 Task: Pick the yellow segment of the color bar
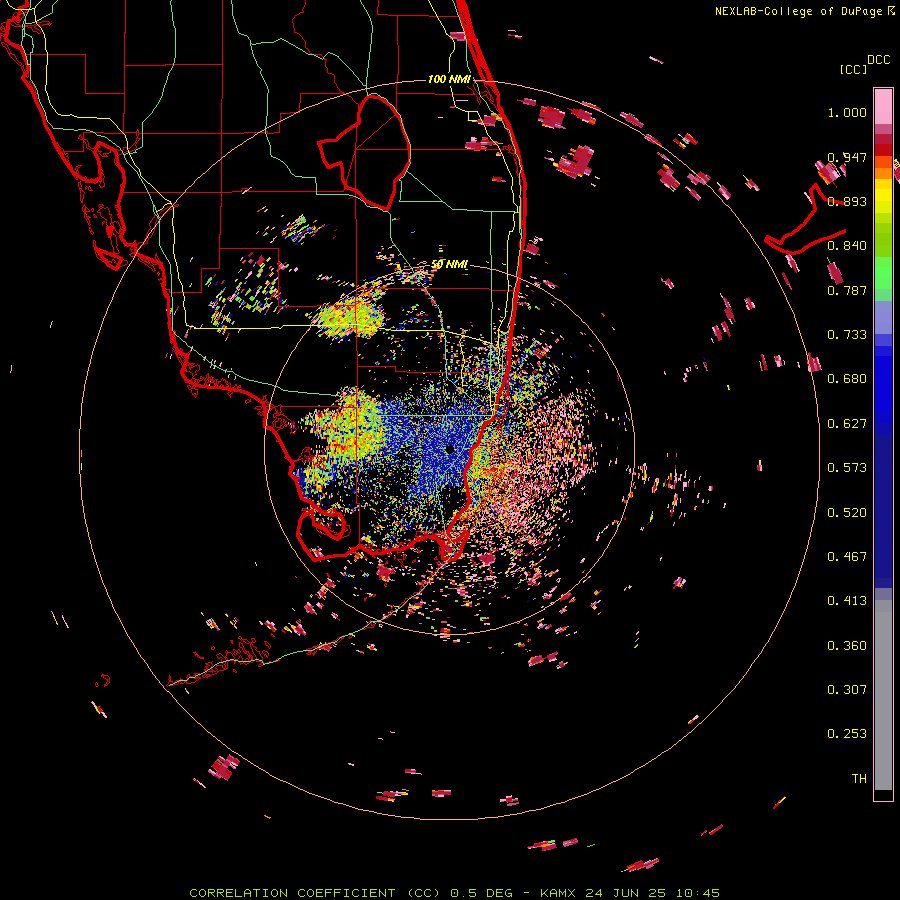pos(883,196)
